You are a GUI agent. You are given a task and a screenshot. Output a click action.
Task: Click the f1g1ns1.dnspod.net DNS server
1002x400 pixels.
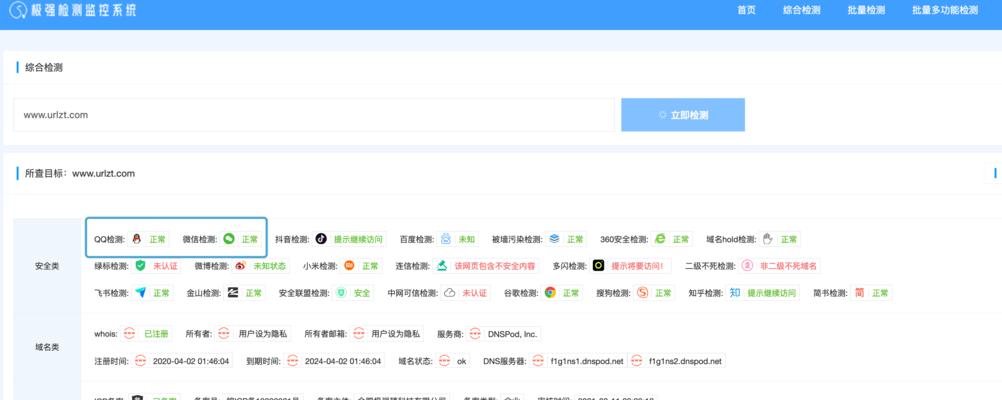(x=587, y=361)
